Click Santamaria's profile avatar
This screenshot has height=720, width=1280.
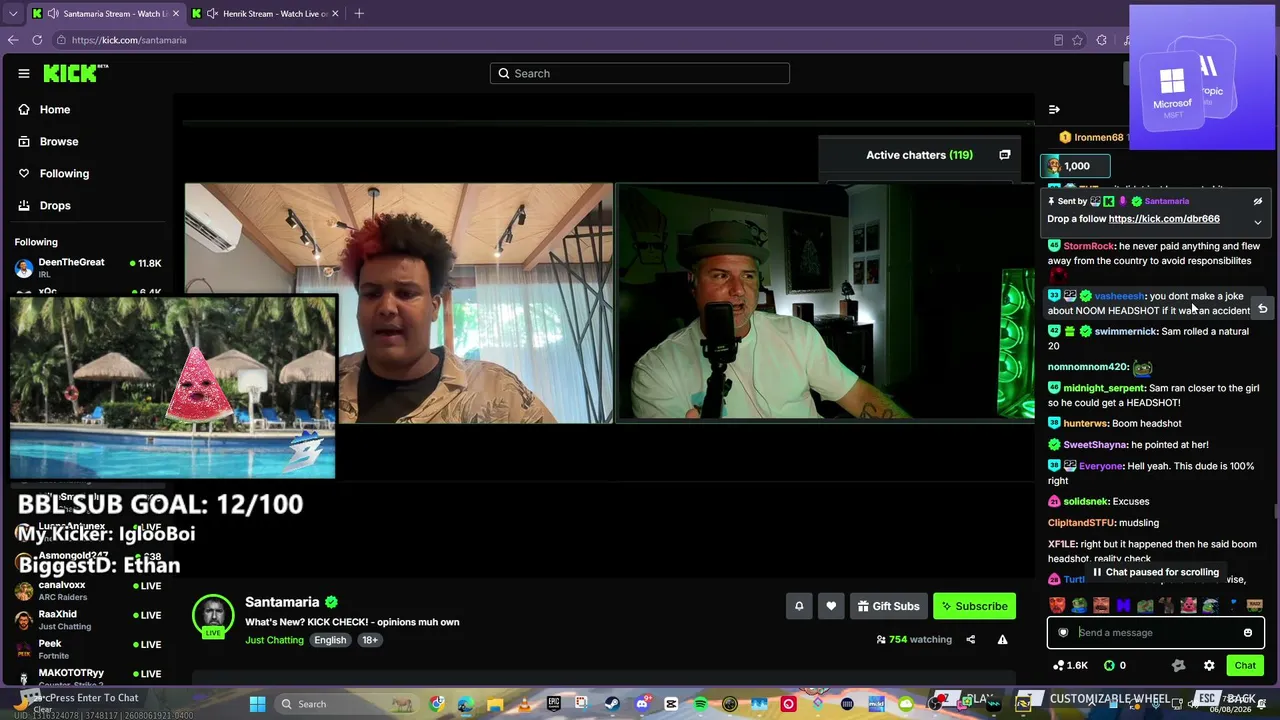(213, 615)
